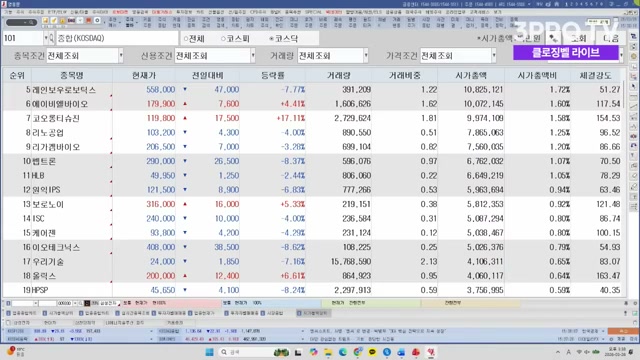Open the File Explorer taskbar icon
Viewport: 640px width, 360px height.
(x=328, y=352)
